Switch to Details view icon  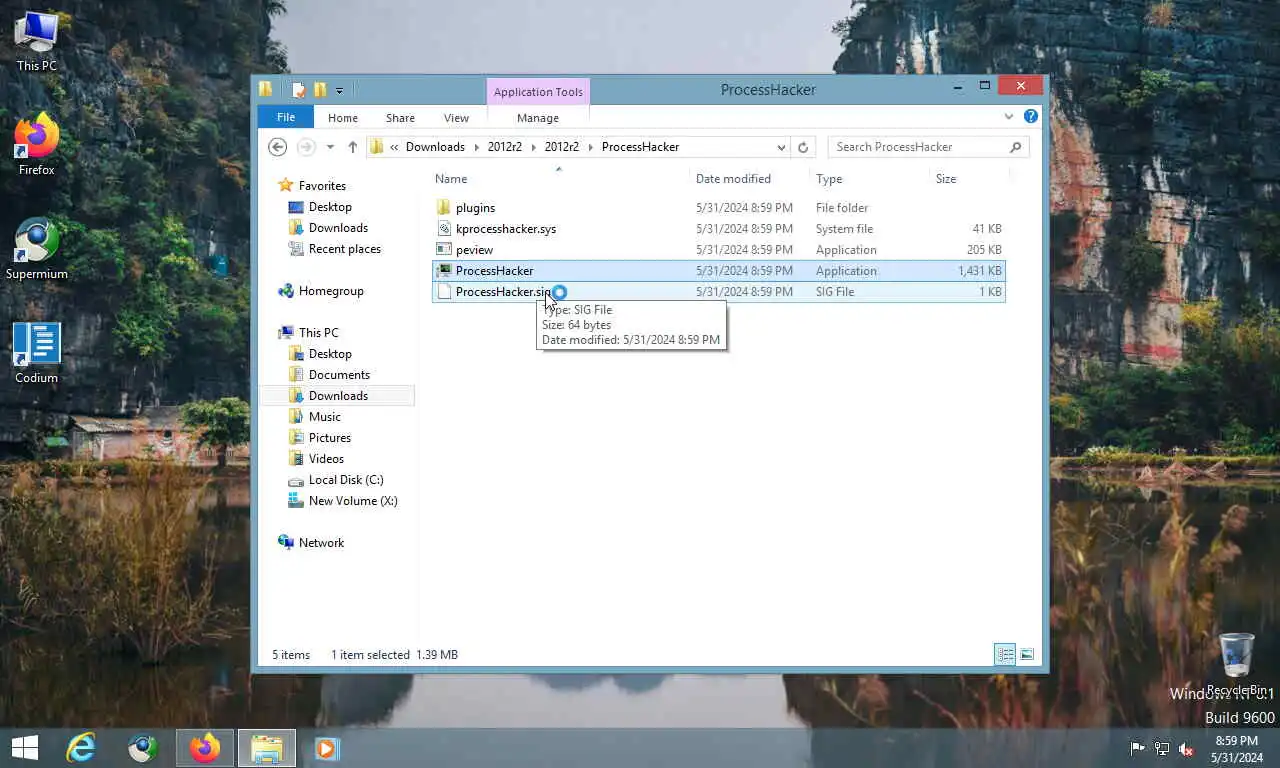click(1005, 655)
